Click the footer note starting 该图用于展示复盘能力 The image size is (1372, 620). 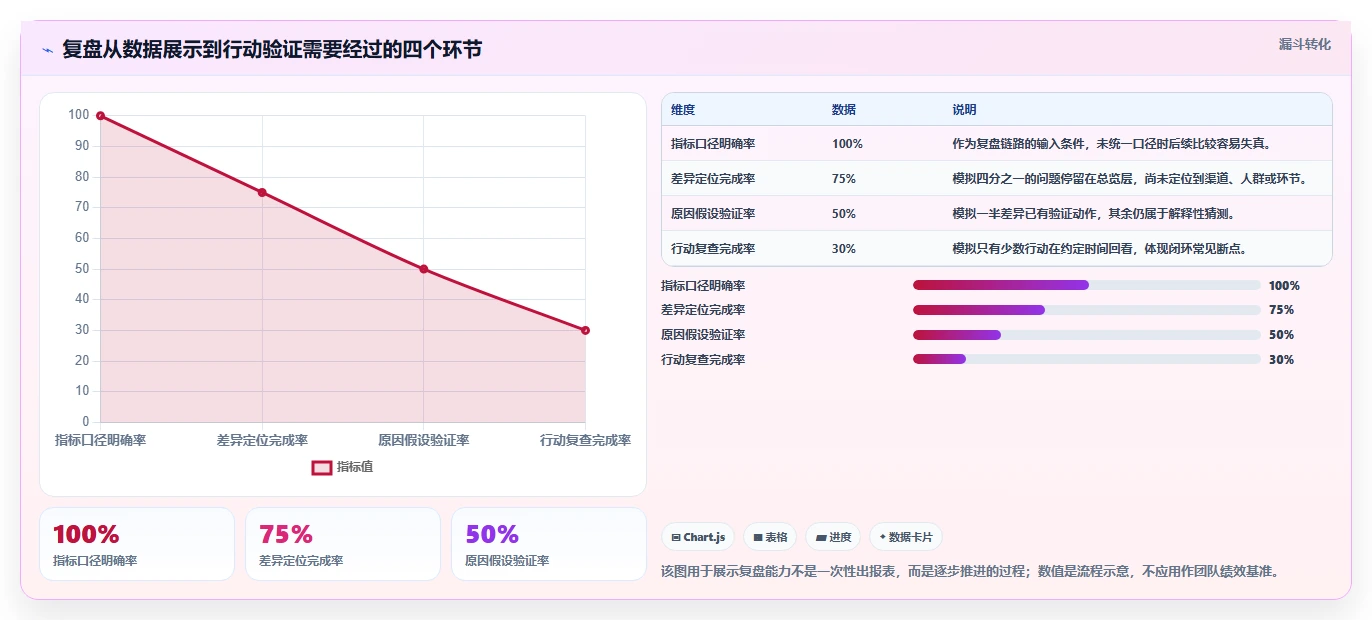pos(970,572)
